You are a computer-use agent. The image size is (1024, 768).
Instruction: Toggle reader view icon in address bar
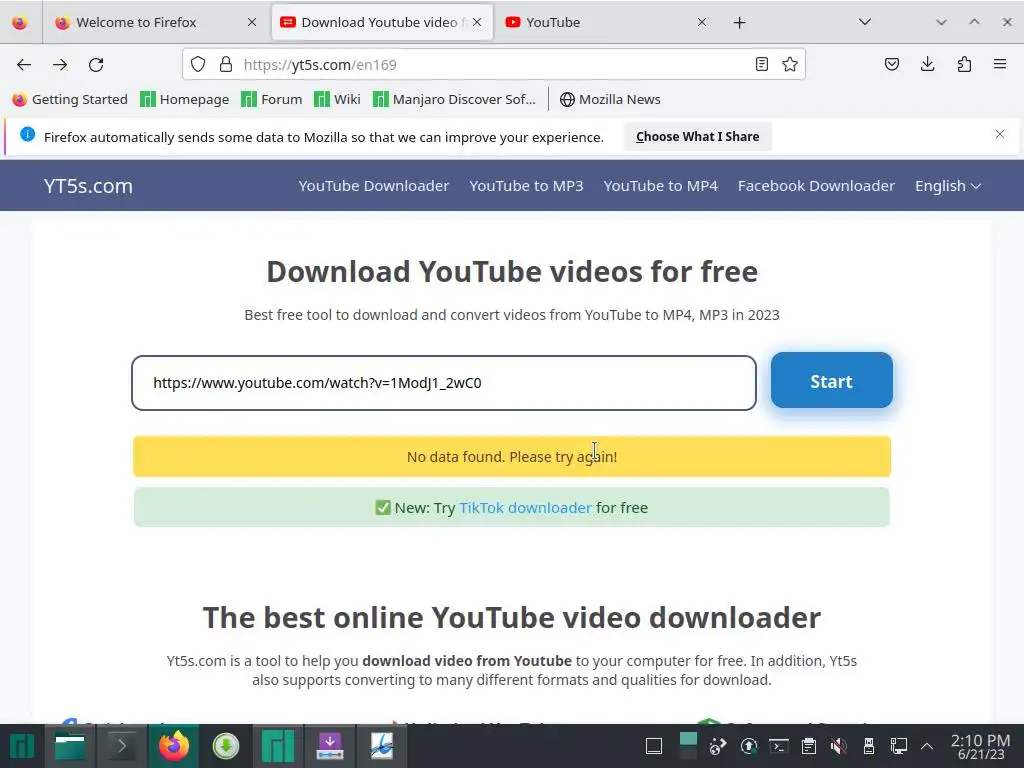(761, 64)
